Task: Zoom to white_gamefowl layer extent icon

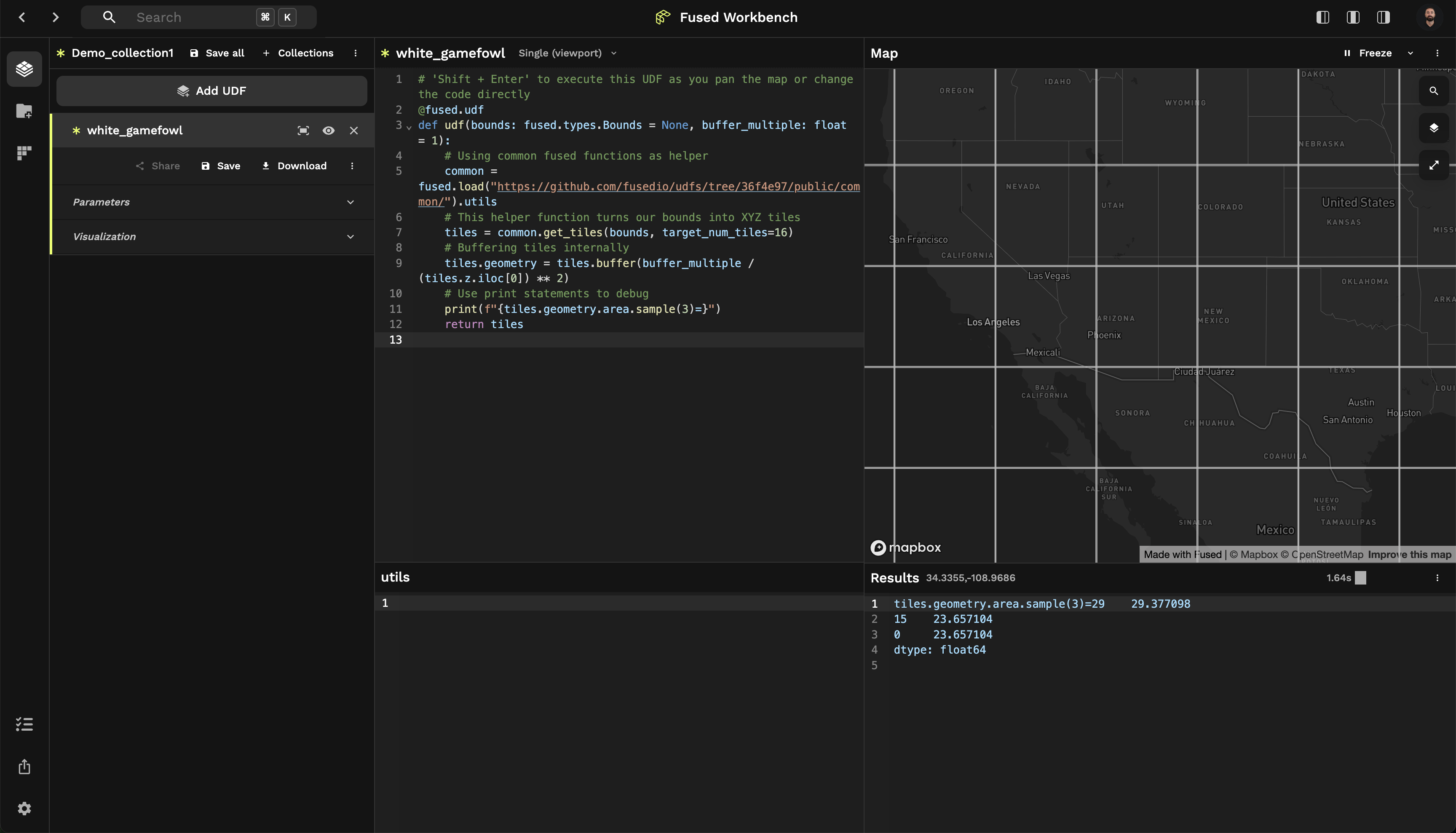Action: [303, 131]
